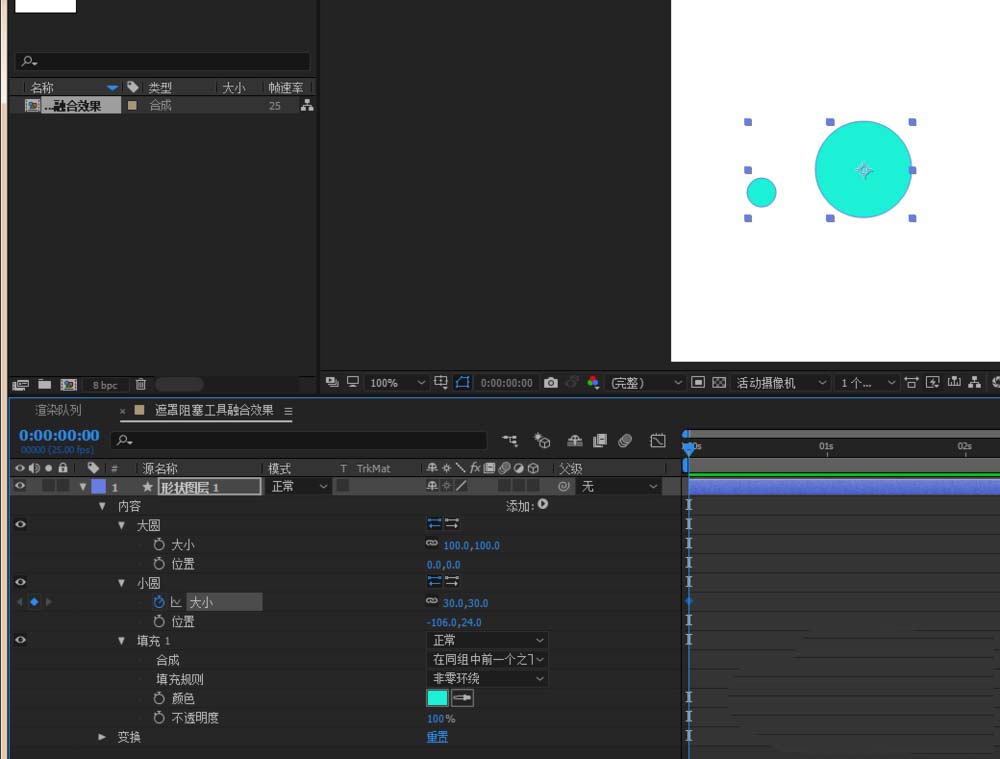Select the 遮罩阻塞工具融合效果 timeline tab
The width and height of the screenshot is (1000, 759).
[x=213, y=410]
